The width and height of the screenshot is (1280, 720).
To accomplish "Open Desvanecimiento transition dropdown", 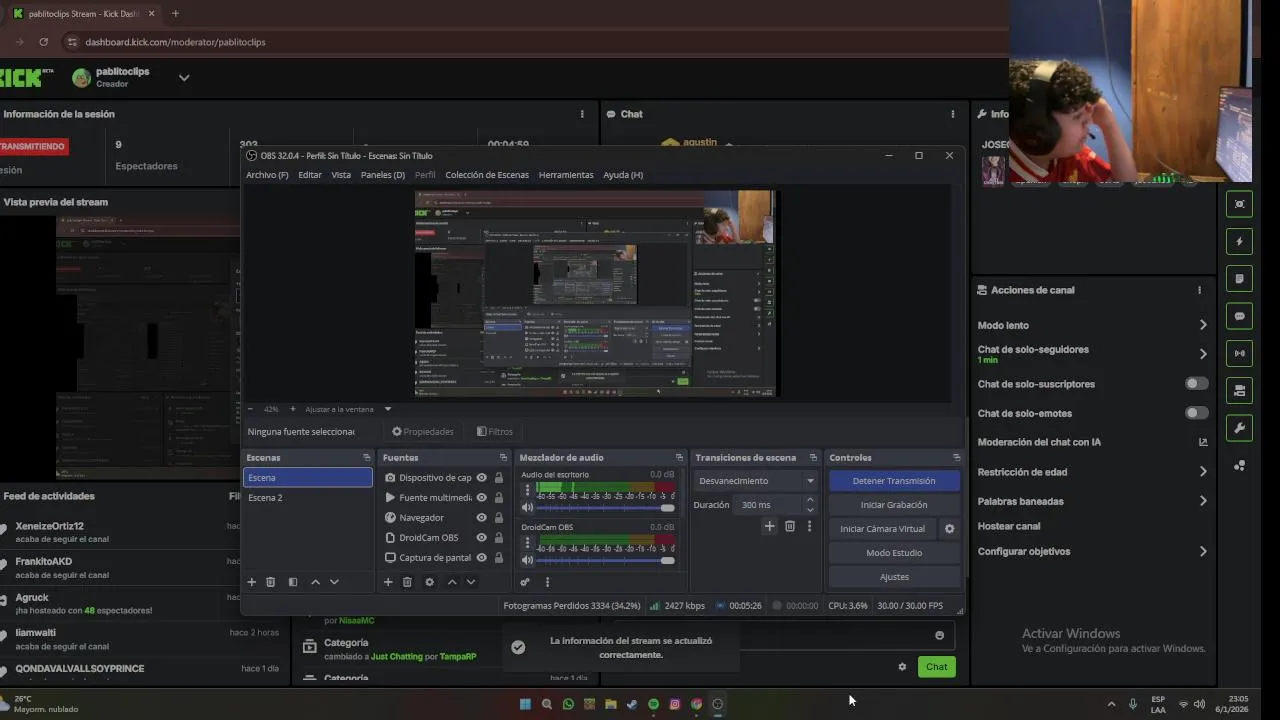I will point(757,481).
